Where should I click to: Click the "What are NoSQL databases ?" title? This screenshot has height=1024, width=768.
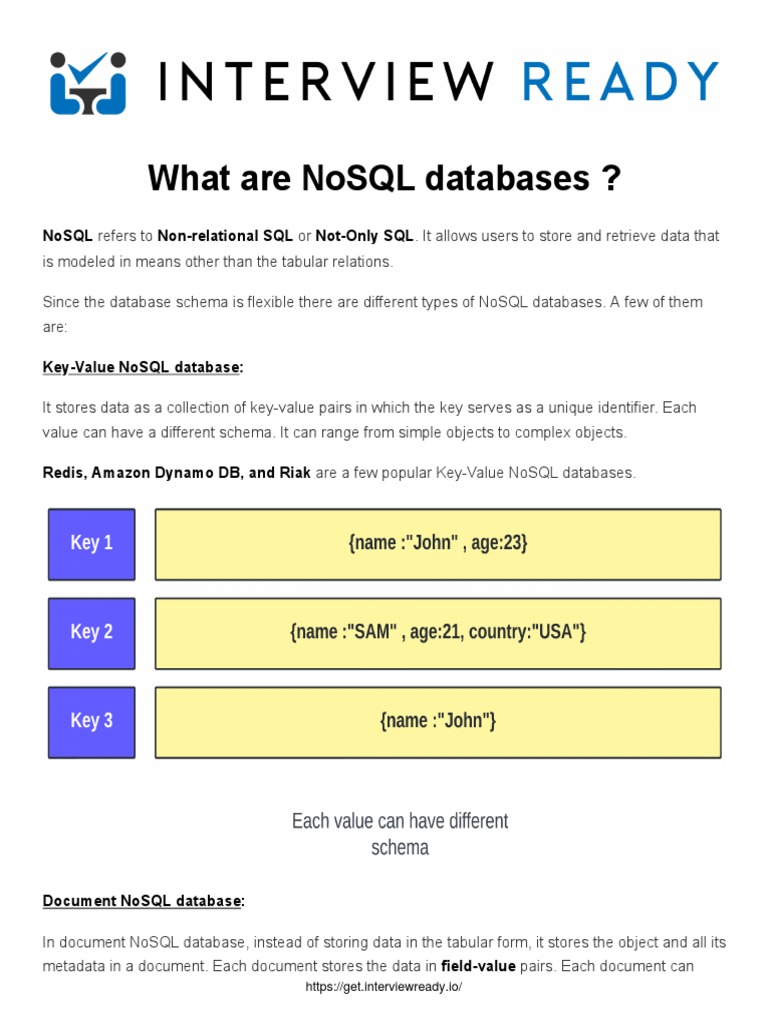point(384,179)
